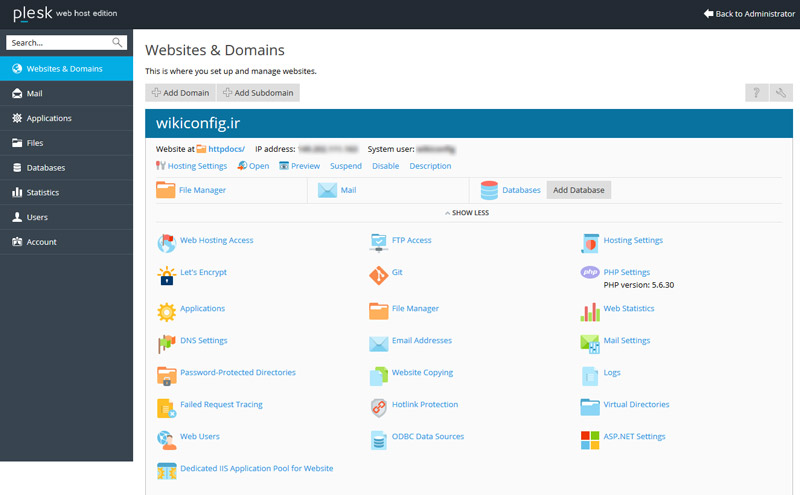Screen dimensions: 800x495
Task: Click the search magnifier icon
Action: pyautogui.click(x=117, y=42)
